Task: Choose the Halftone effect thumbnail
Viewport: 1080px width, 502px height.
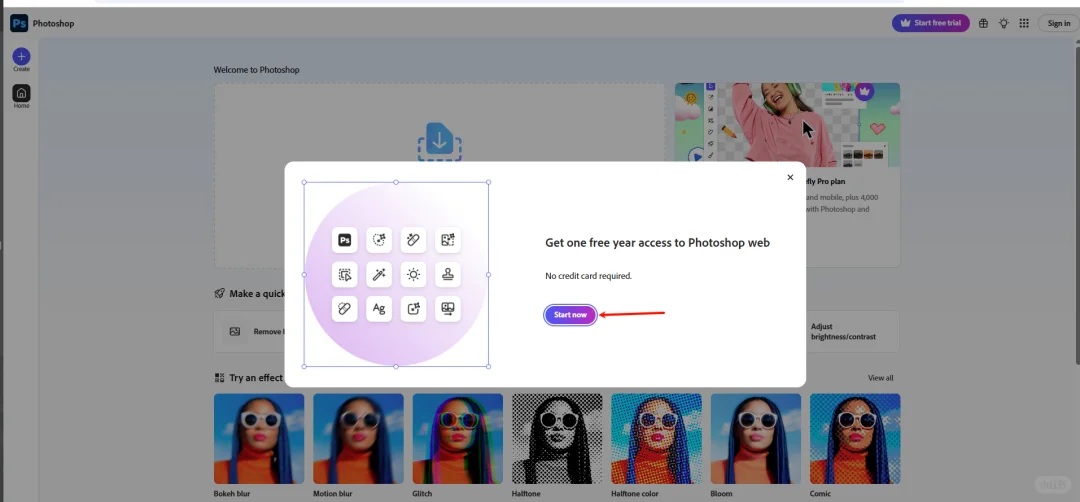Action: coord(557,439)
